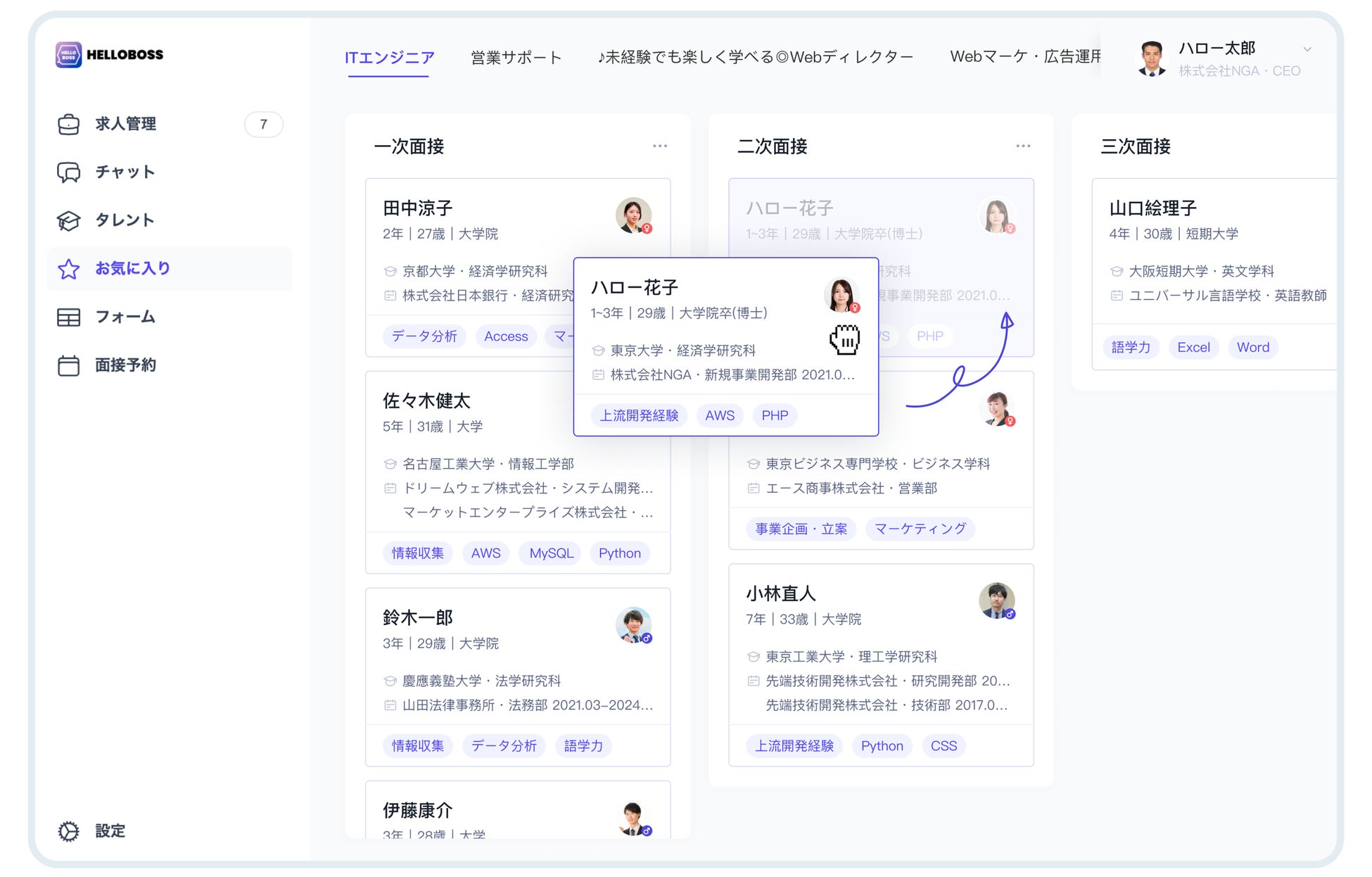Image resolution: width=1372 pixels, height=877 pixels.
Task: Open フォーム table icon
Action: (x=68, y=317)
